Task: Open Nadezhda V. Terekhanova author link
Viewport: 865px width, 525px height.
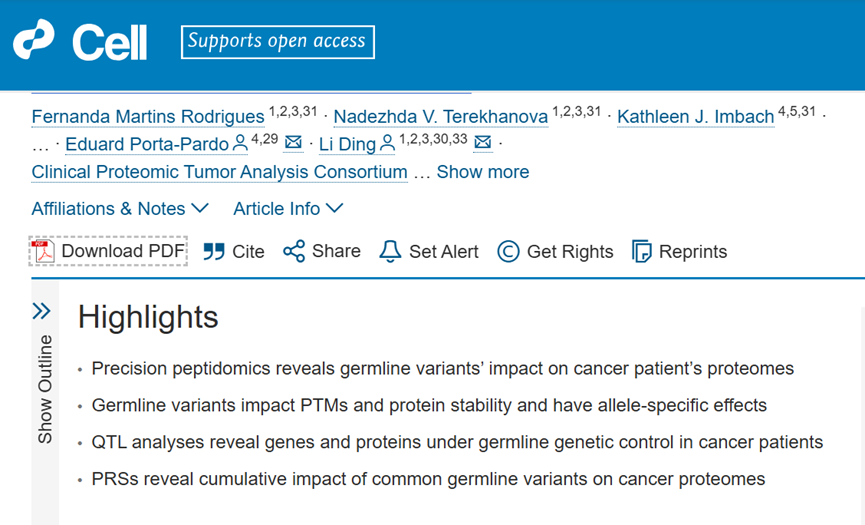Action: pyautogui.click(x=440, y=117)
